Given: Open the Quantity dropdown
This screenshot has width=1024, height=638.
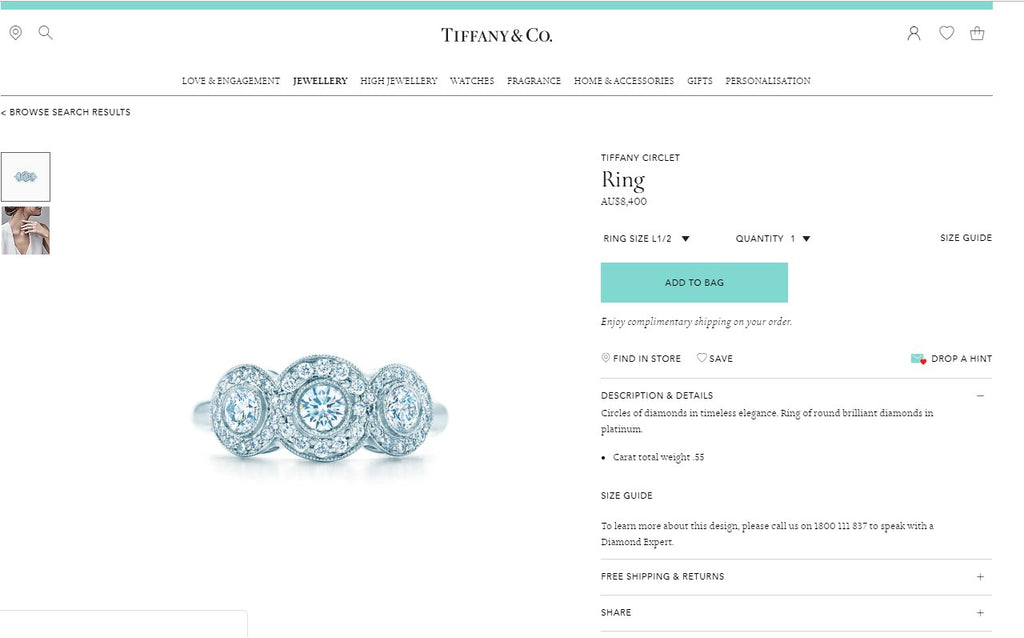Looking at the screenshot, I should coord(773,238).
